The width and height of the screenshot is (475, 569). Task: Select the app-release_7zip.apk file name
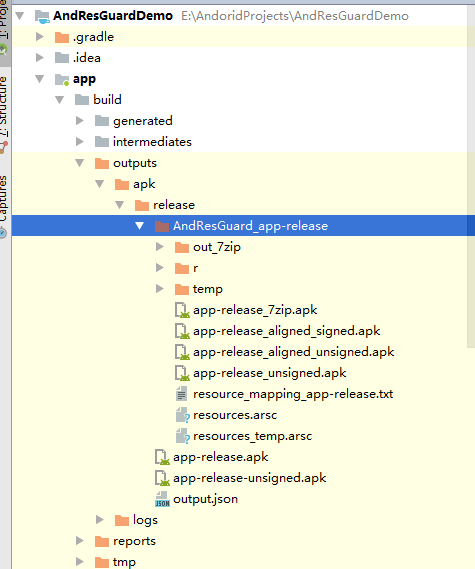pyautogui.click(x=255, y=310)
